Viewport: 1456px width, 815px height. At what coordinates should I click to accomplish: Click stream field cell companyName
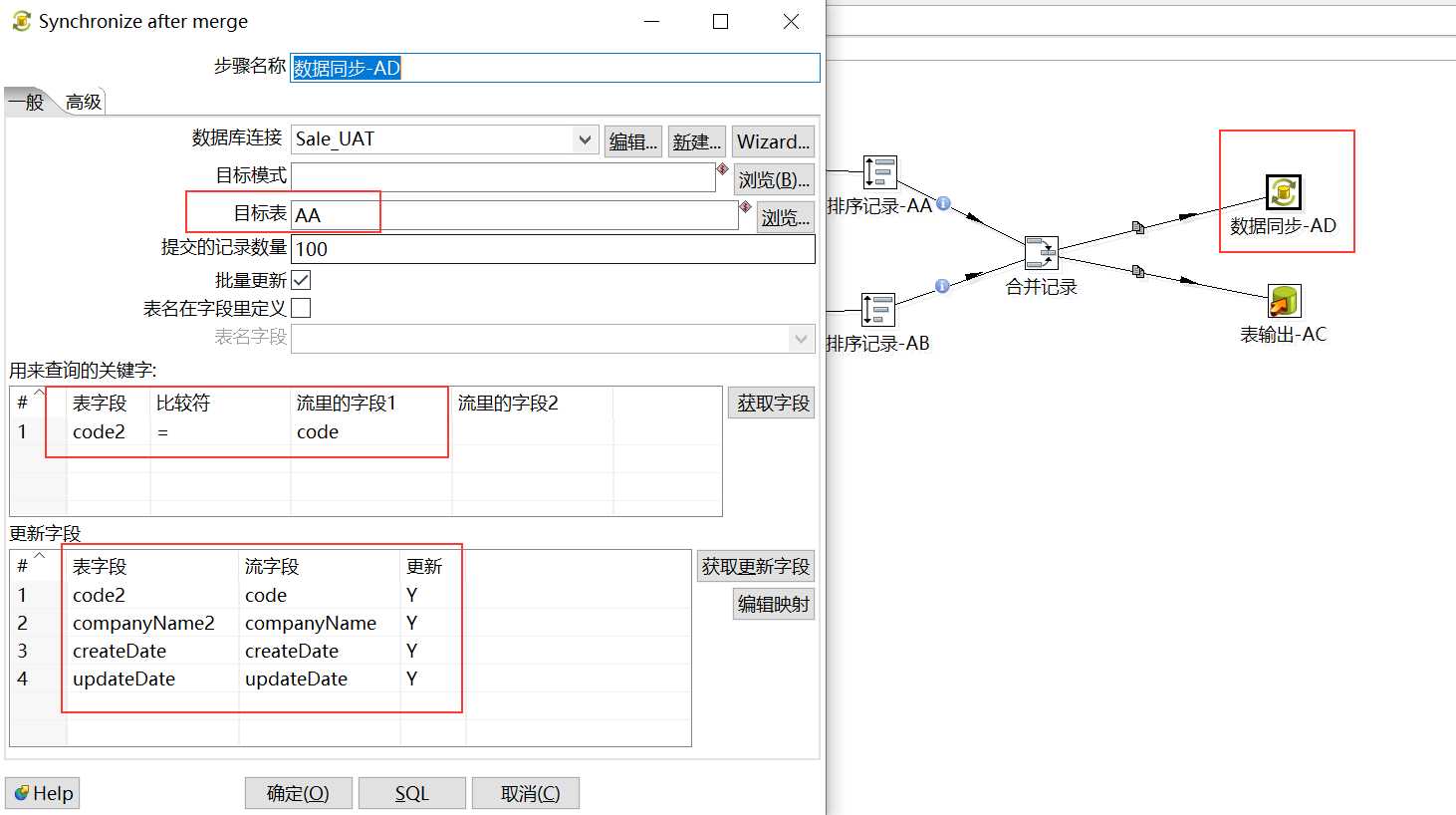coord(320,623)
